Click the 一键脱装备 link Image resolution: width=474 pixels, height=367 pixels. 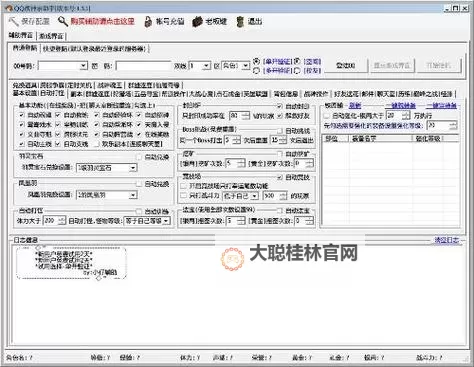coord(400,106)
